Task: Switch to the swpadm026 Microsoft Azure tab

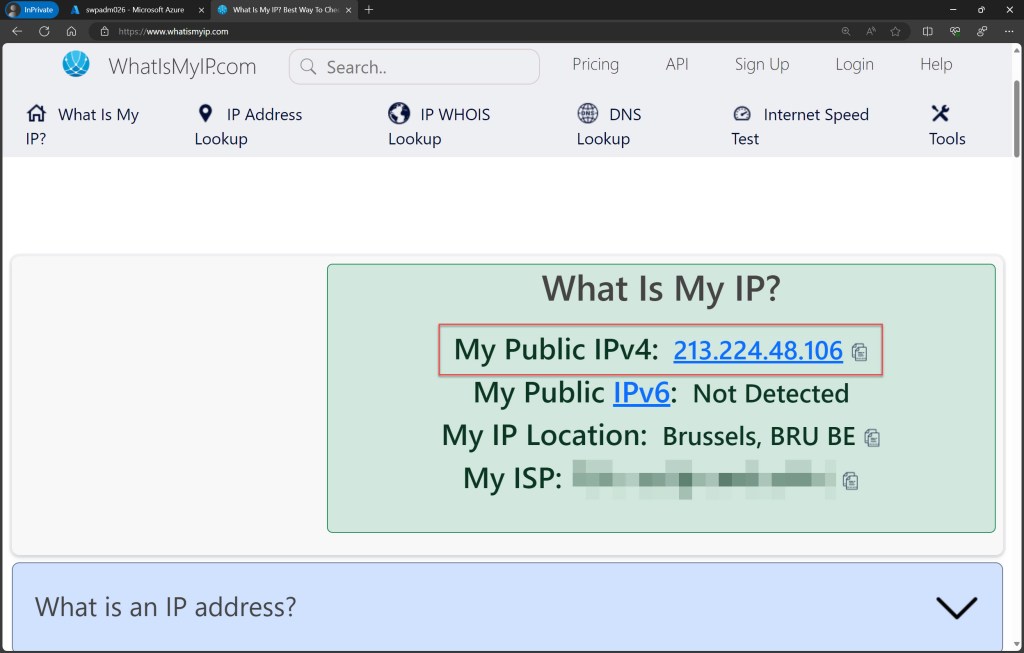Action: point(132,9)
